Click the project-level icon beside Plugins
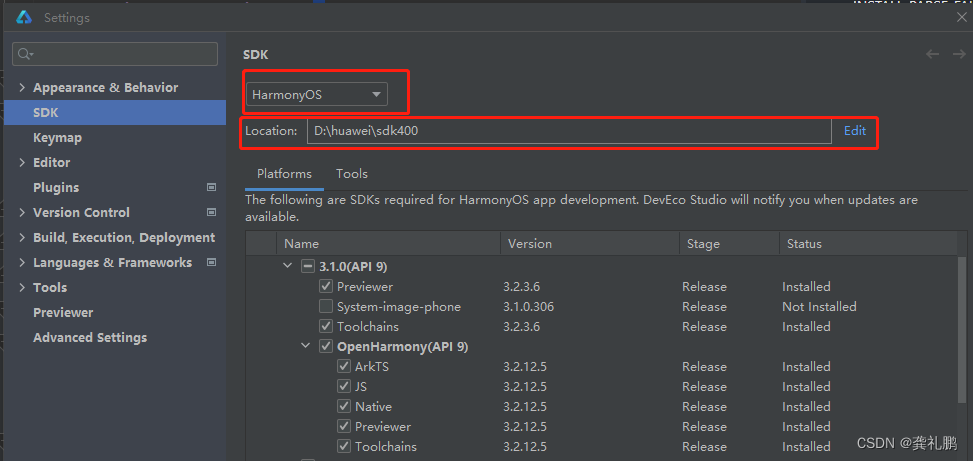This screenshot has height=461, width=973. [211, 187]
